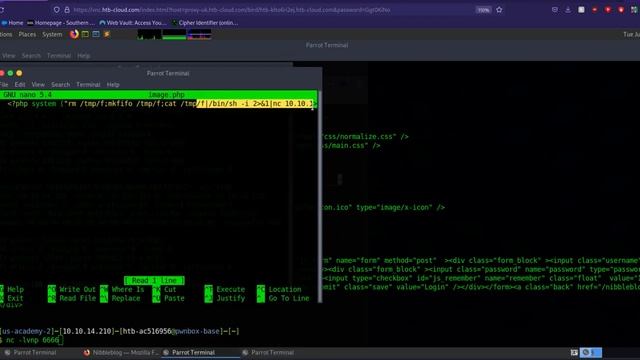Screen dimensions: 640x360
Task: Click nano Cut shortcut
Action: 164,289
